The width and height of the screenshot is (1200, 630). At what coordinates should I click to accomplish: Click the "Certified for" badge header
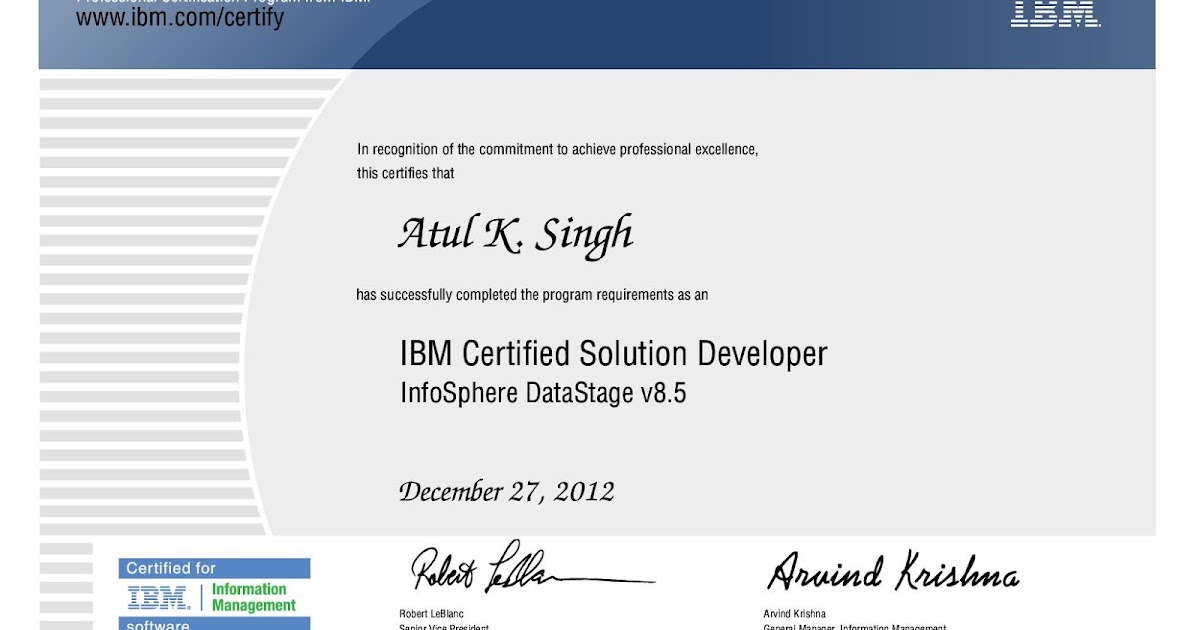pyautogui.click(x=214, y=568)
